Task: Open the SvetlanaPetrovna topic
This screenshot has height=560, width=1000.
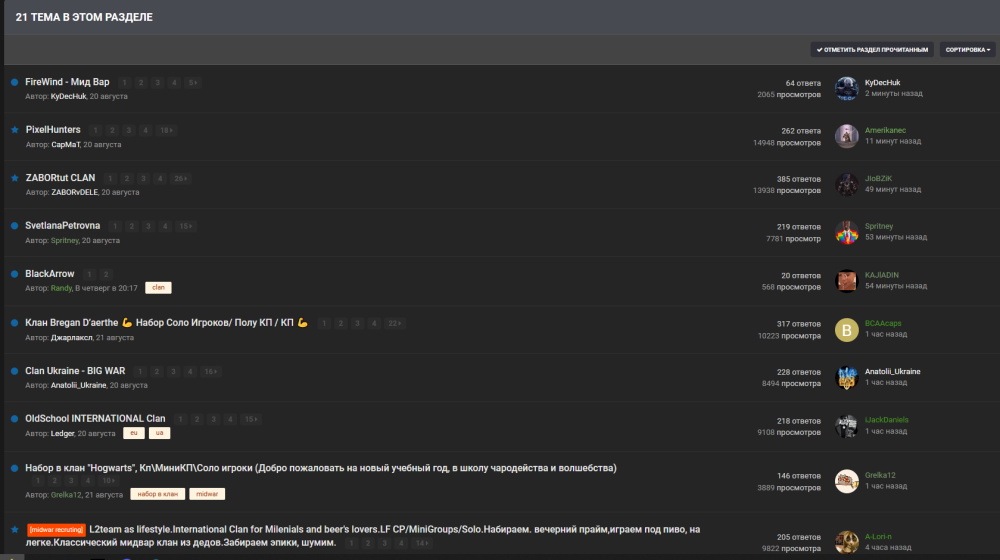Action: (62, 226)
